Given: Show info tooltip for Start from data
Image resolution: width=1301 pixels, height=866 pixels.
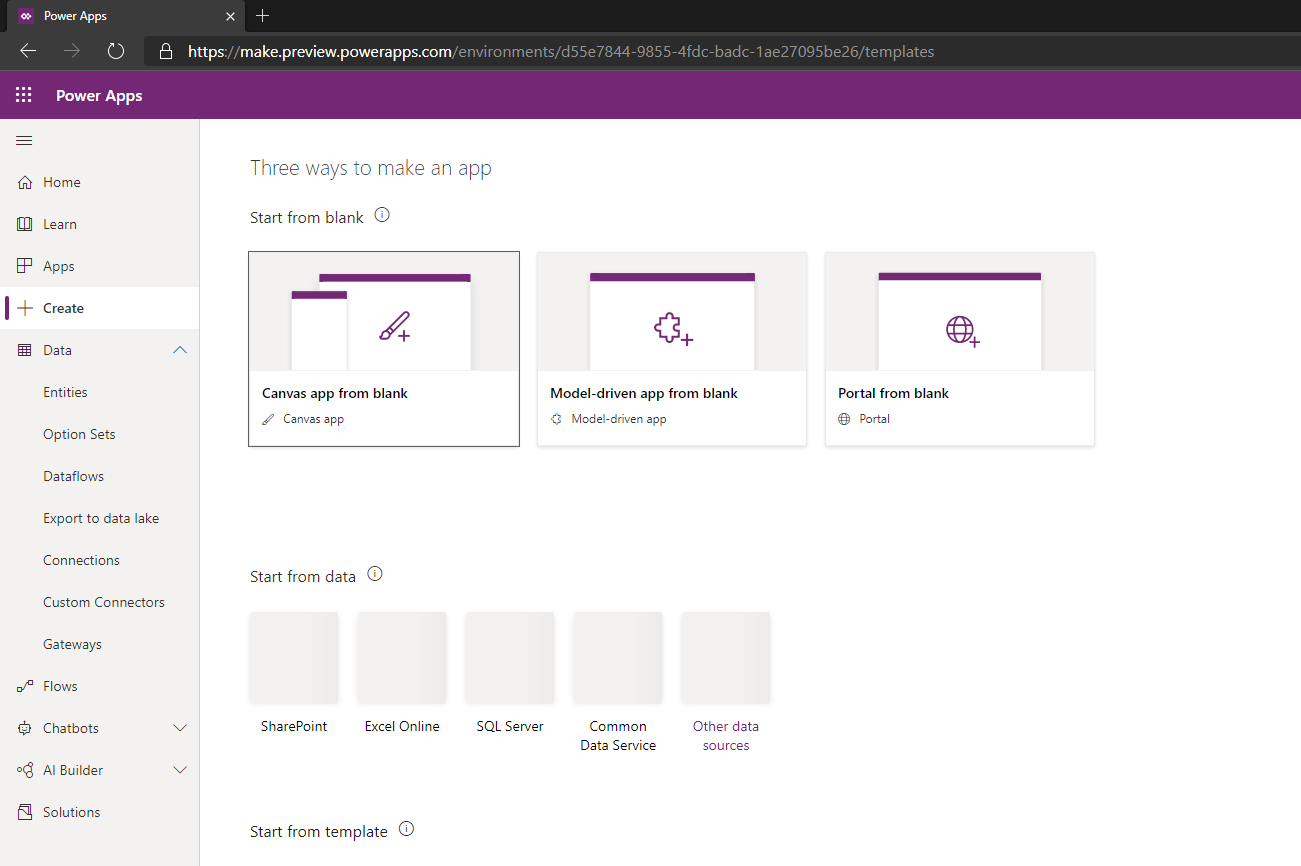Looking at the screenshot, I should click(x=375, y=574).
